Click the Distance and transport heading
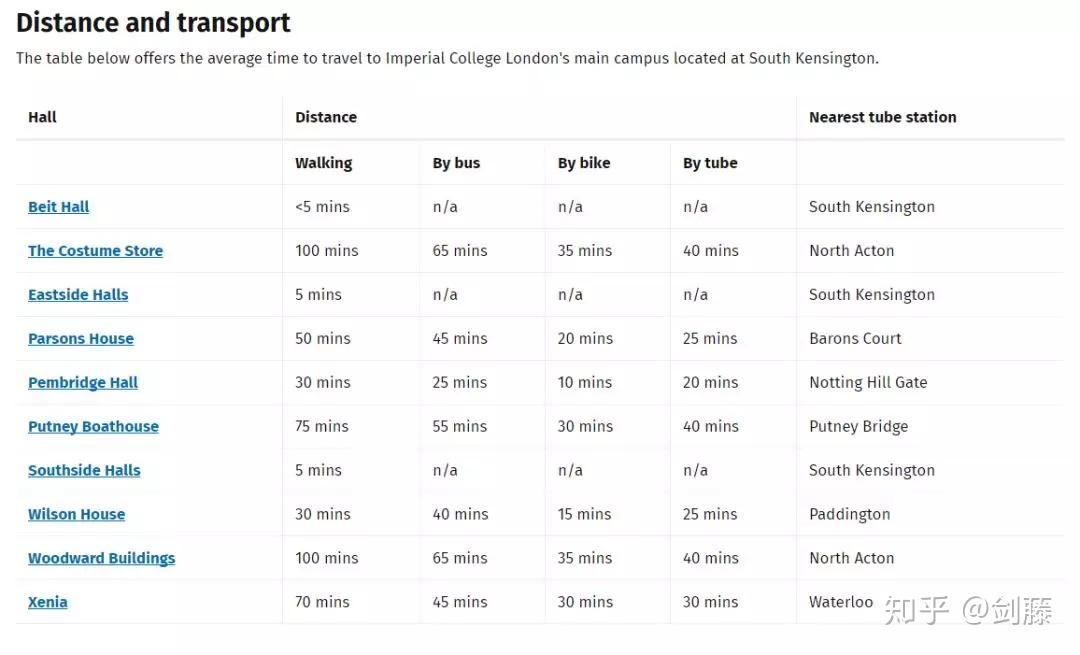 [153, 23]
